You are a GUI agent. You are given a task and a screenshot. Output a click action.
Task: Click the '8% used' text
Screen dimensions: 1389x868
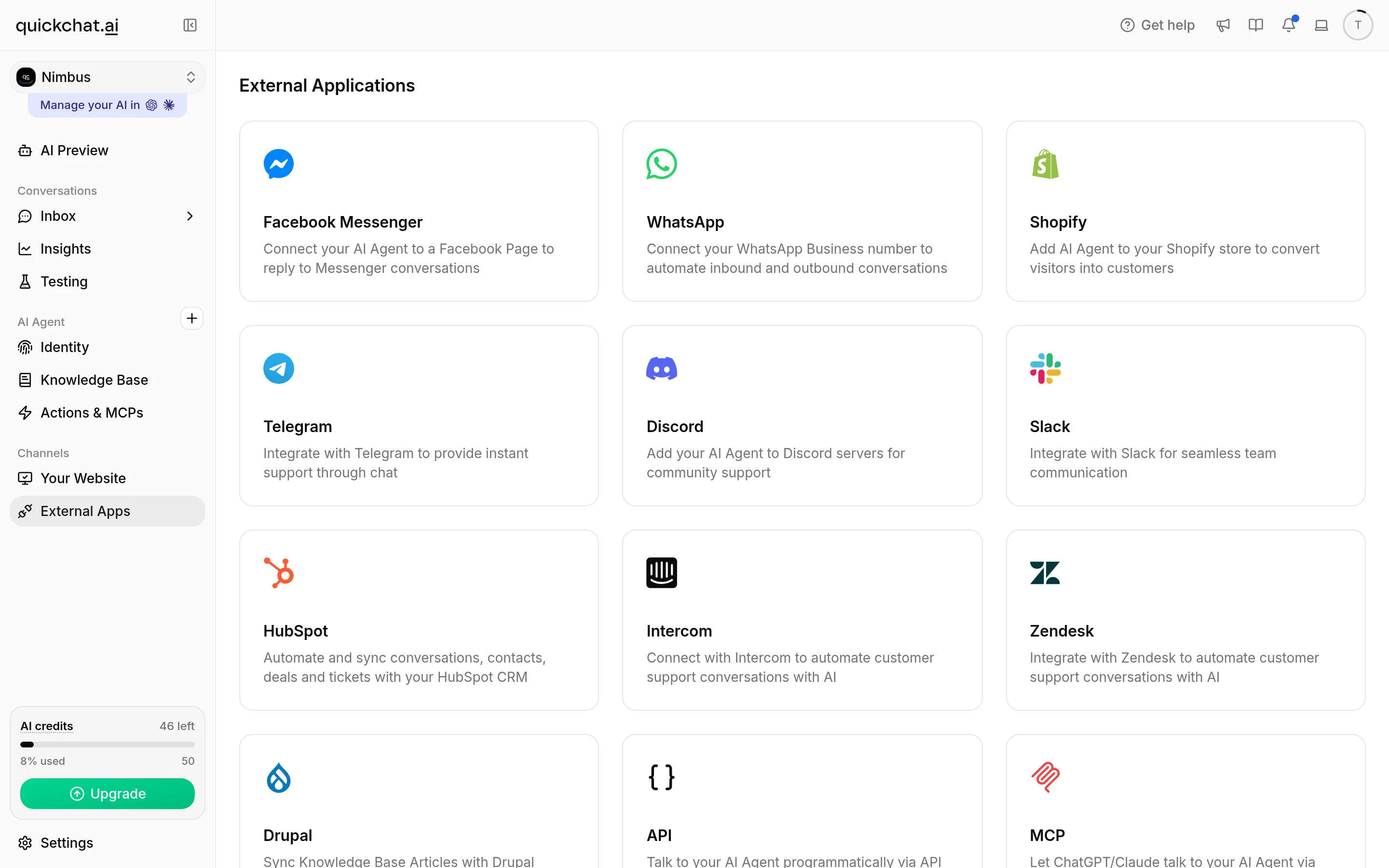coord(42,761)
